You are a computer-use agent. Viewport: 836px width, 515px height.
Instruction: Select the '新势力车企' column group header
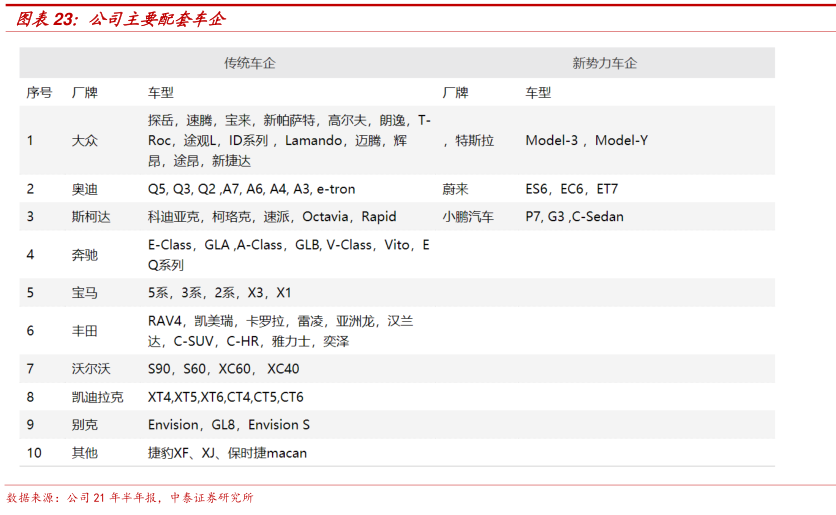(x=604, y=63)
